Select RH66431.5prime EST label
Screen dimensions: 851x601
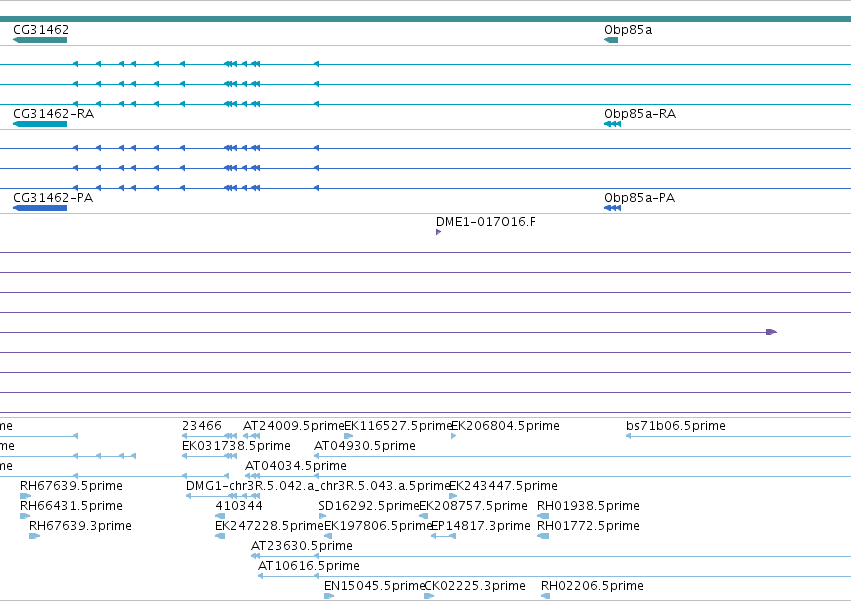71,506
